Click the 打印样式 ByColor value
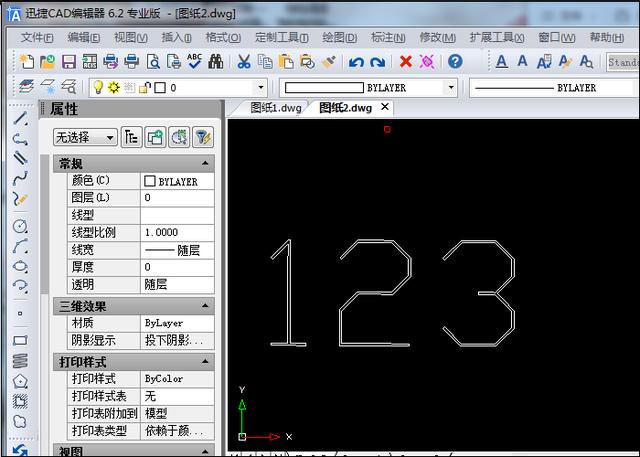Viewport: 640px width, 457px height. [x=177, y=379]
